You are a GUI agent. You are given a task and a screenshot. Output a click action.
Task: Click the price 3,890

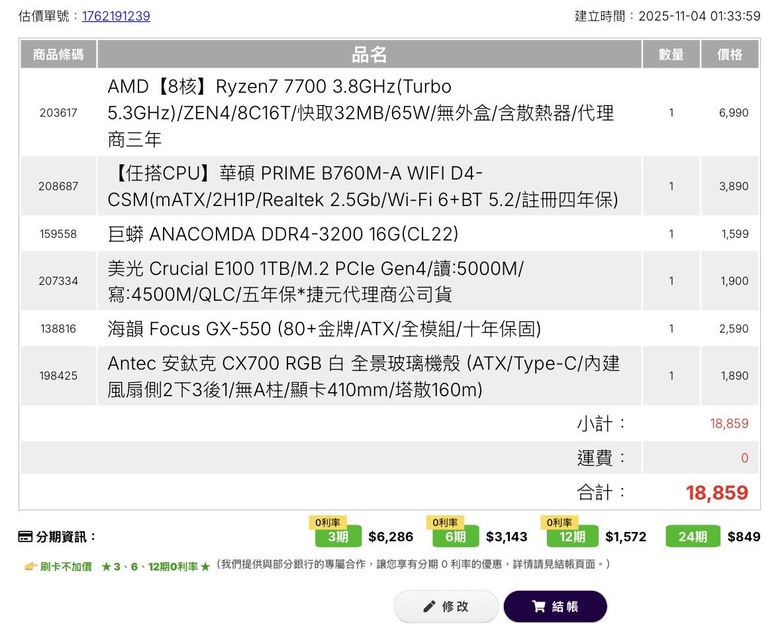(733, 186)
